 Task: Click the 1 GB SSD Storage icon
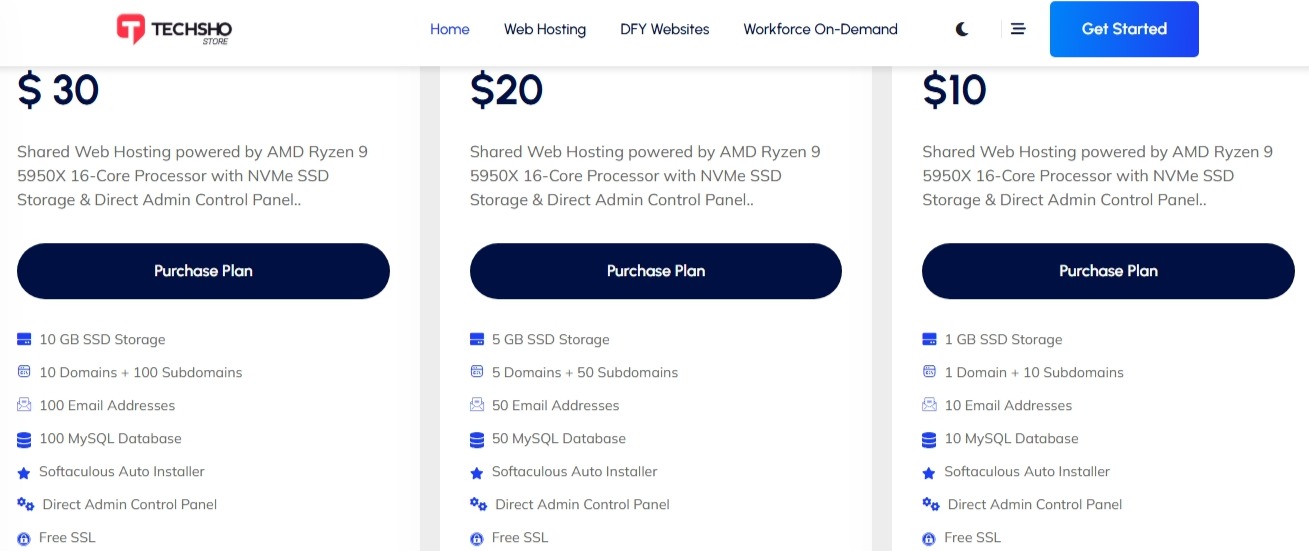tap(929, 340)
